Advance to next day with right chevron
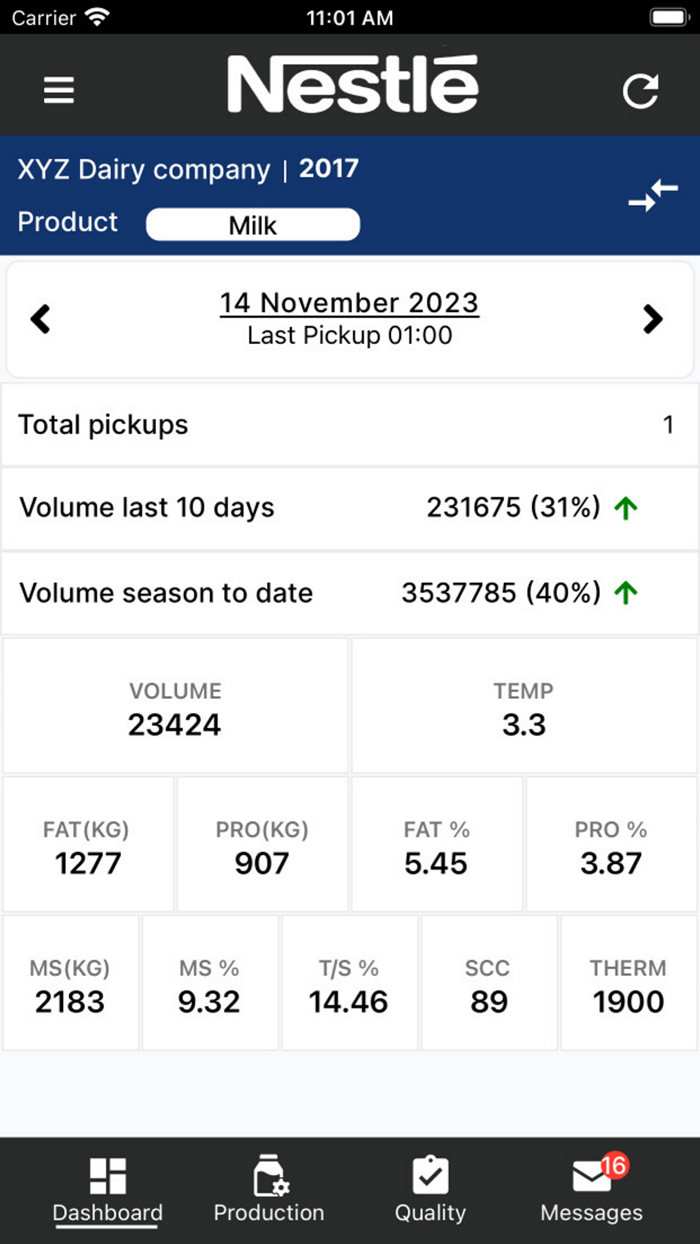700x1244 pixels. pos(653,318)
